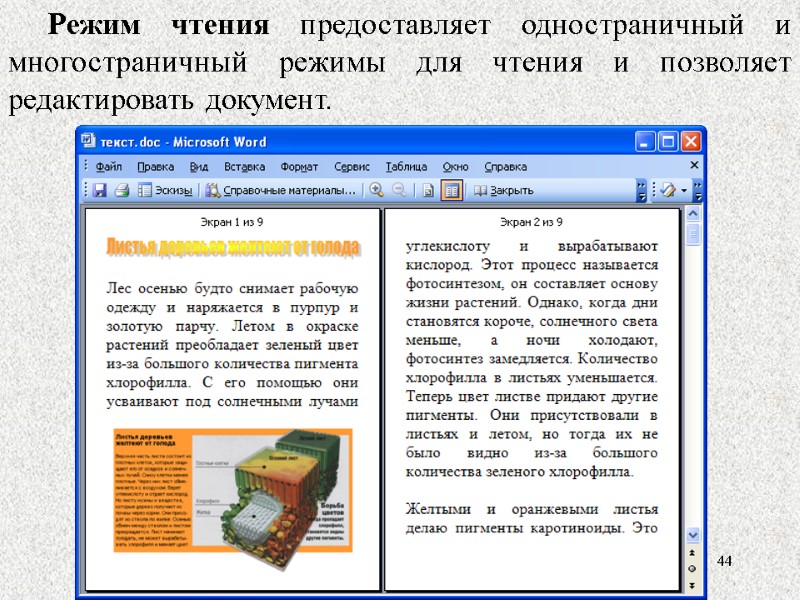Click the reviewing pen icon
Screen dimensions: 800x600
[x=667, y=190]
